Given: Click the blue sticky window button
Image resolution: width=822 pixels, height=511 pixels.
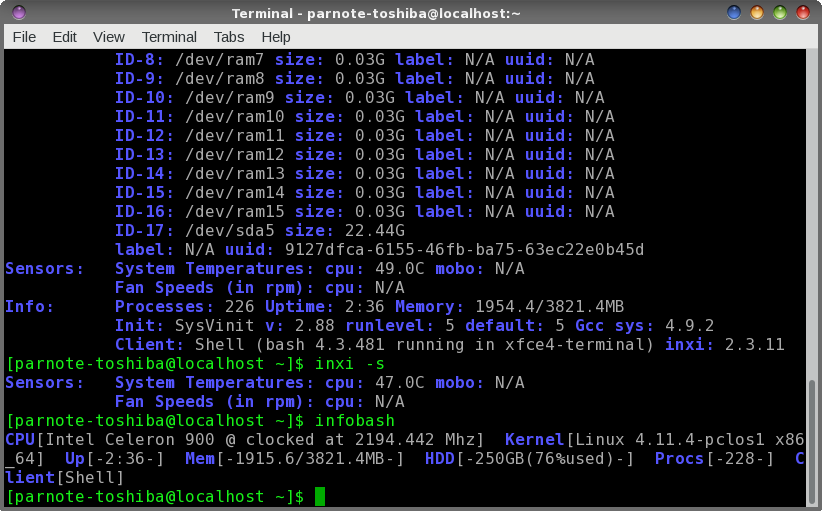Looking at the screenshot, I should tap(734, 13).
